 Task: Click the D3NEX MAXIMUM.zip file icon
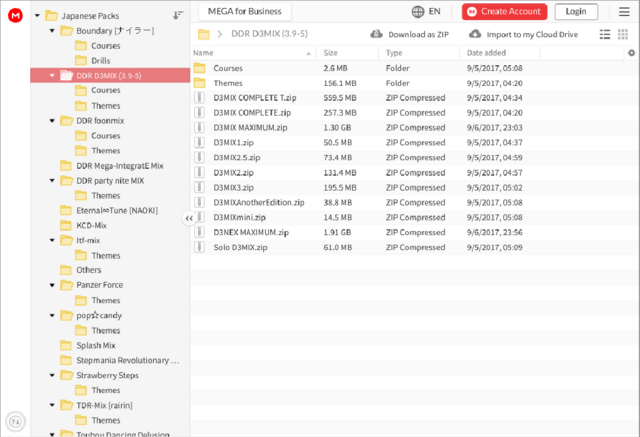tap(199, 232)
